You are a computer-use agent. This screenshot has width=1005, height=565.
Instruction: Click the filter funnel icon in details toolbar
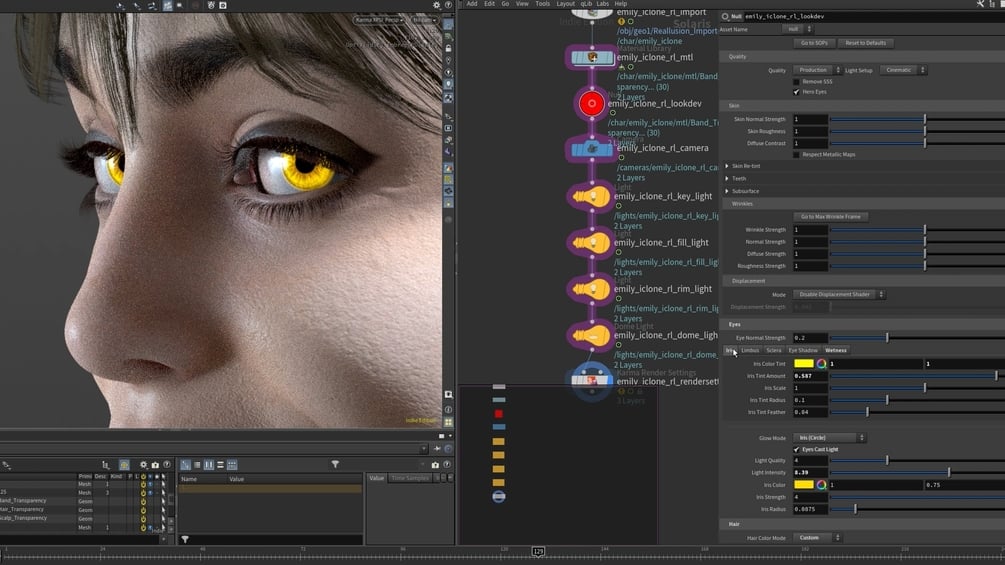coord(335,464)
